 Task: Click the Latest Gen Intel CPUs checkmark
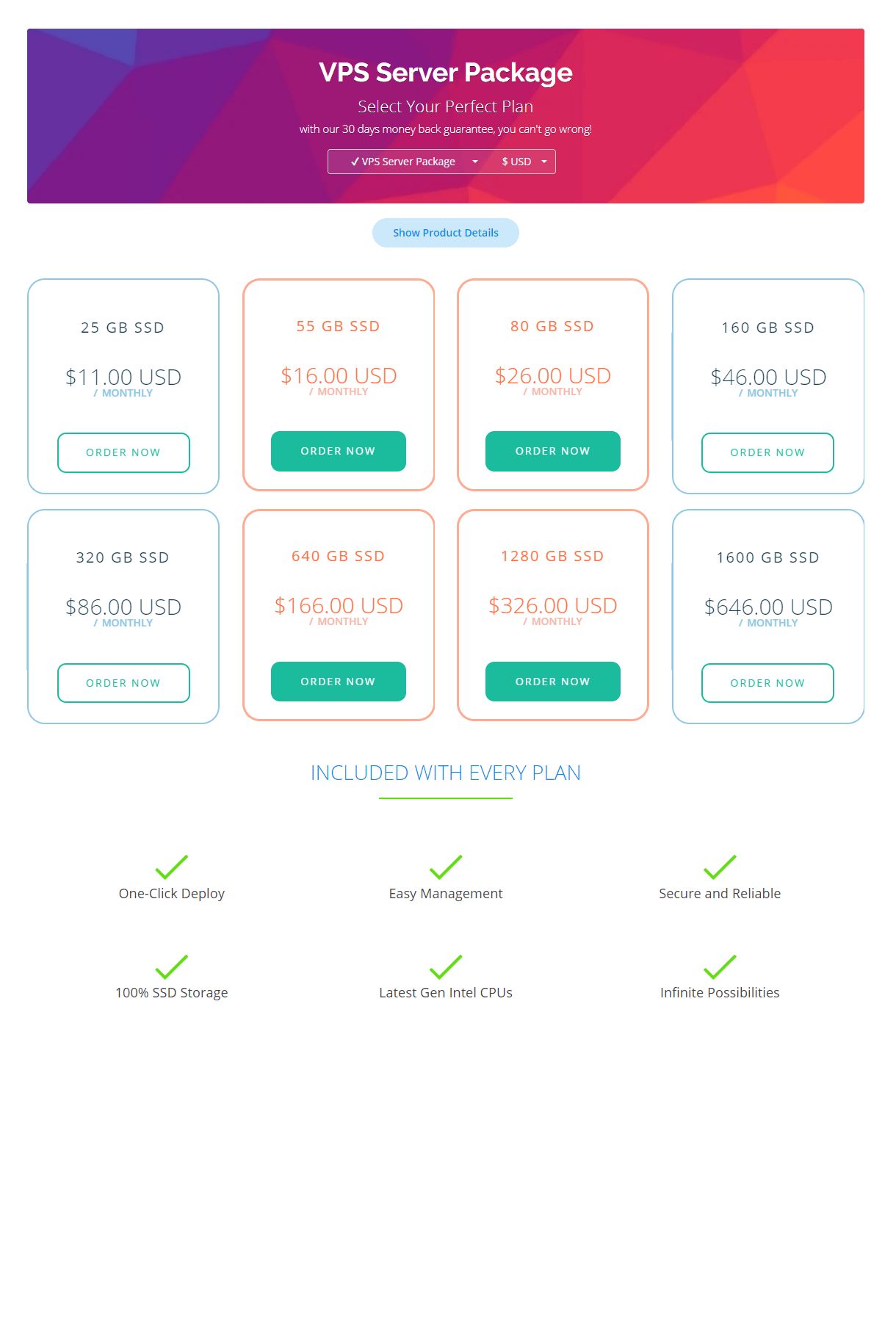(446, 967)
